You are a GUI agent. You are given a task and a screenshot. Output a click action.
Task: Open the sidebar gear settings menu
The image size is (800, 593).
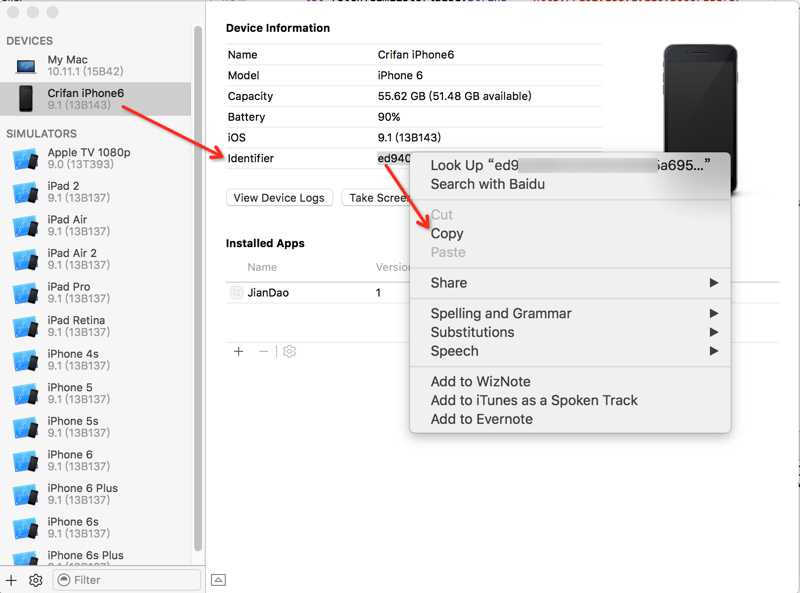[x=36, y=580]
